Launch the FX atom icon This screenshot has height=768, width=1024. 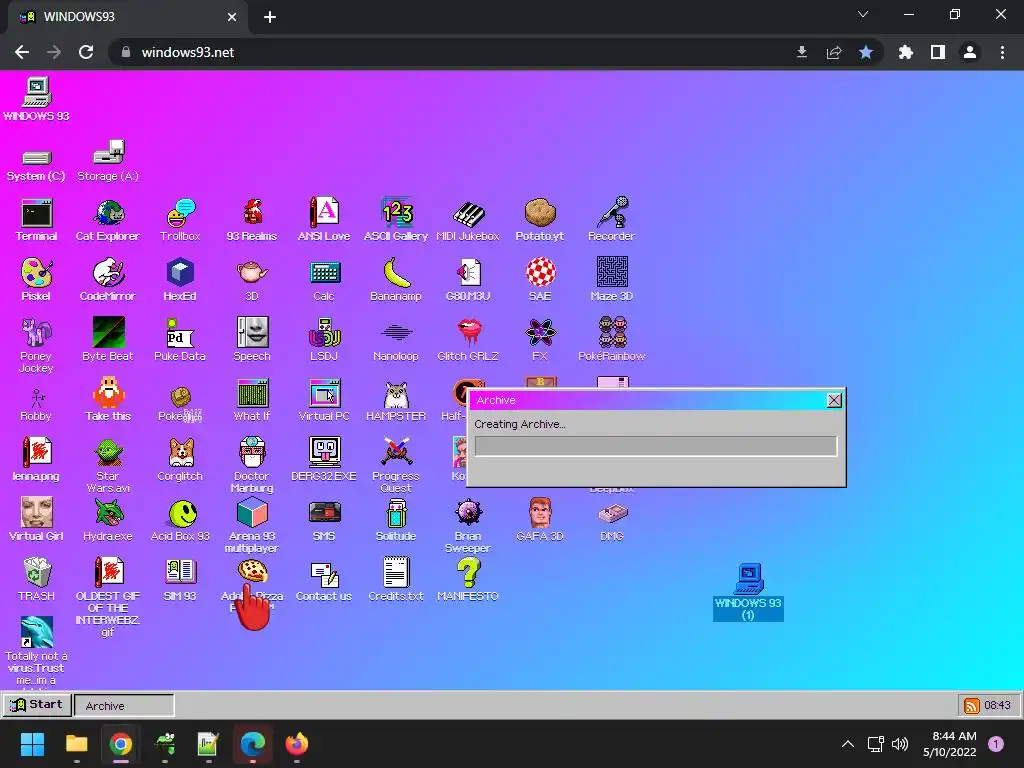coord(540,340)
